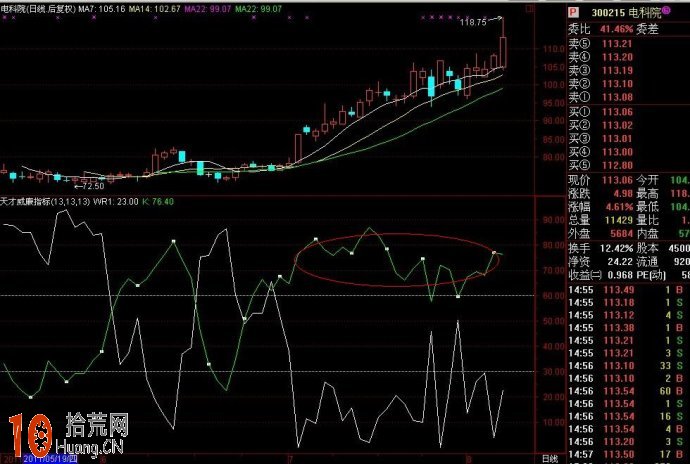Image resolution: width=690 pixels, height=464 pixels.
Task: Click the 最高 label
Action: pos(647,193)
